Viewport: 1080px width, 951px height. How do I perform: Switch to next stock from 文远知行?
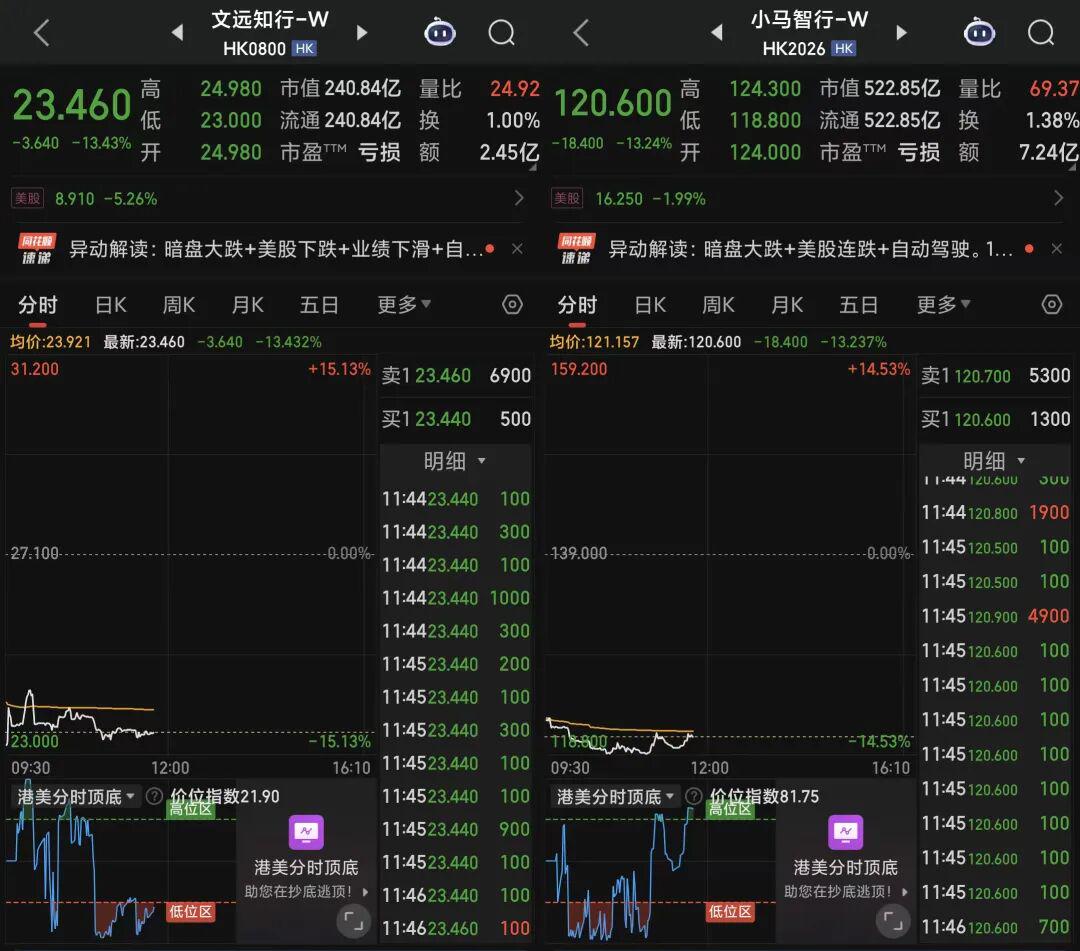(x=362, y=33)
